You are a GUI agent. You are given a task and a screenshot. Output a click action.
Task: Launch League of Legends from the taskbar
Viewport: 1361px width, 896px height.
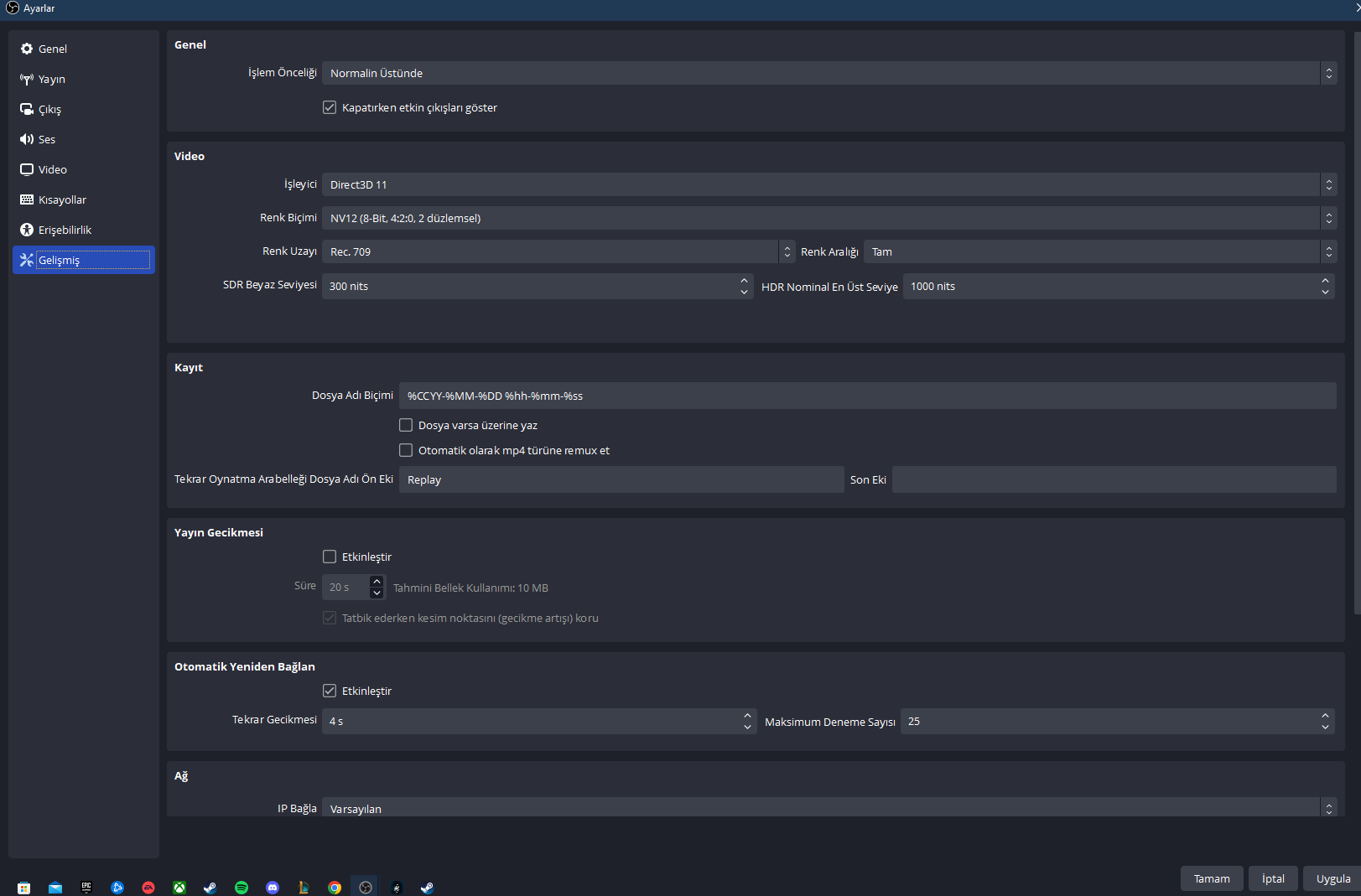304,888
